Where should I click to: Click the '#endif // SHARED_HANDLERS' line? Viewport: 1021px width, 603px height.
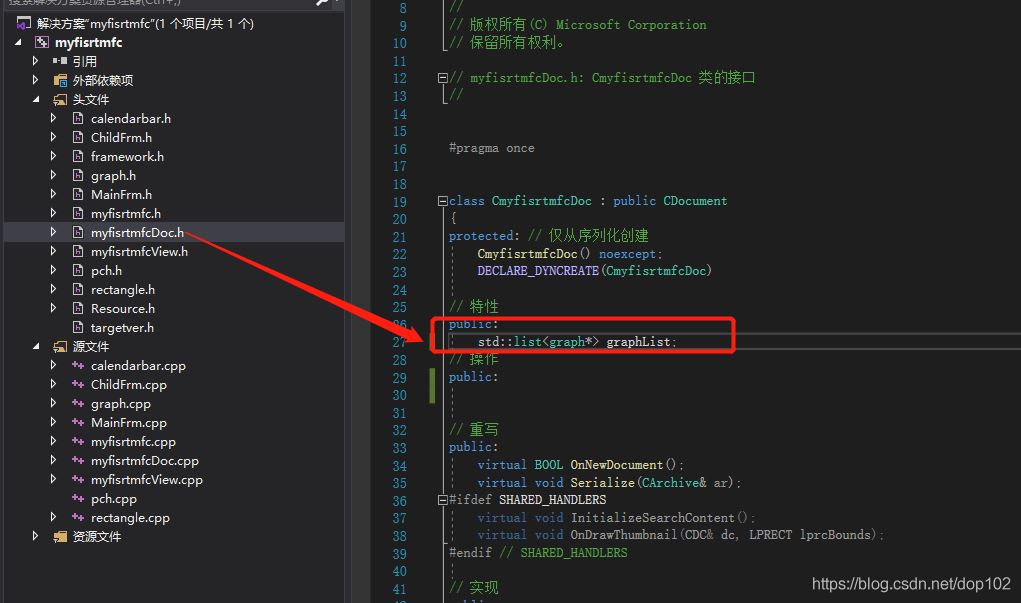538,553
